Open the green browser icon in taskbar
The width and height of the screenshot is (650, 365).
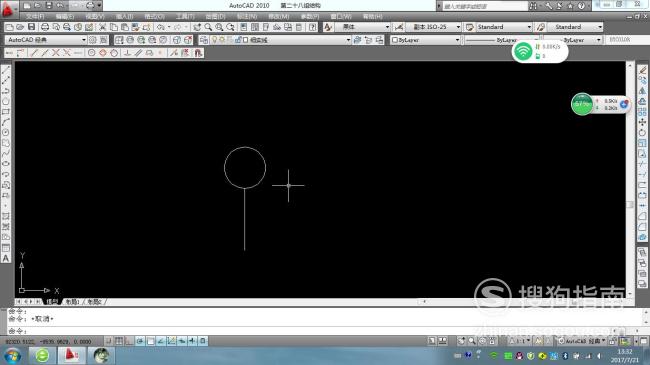[42, 355]
